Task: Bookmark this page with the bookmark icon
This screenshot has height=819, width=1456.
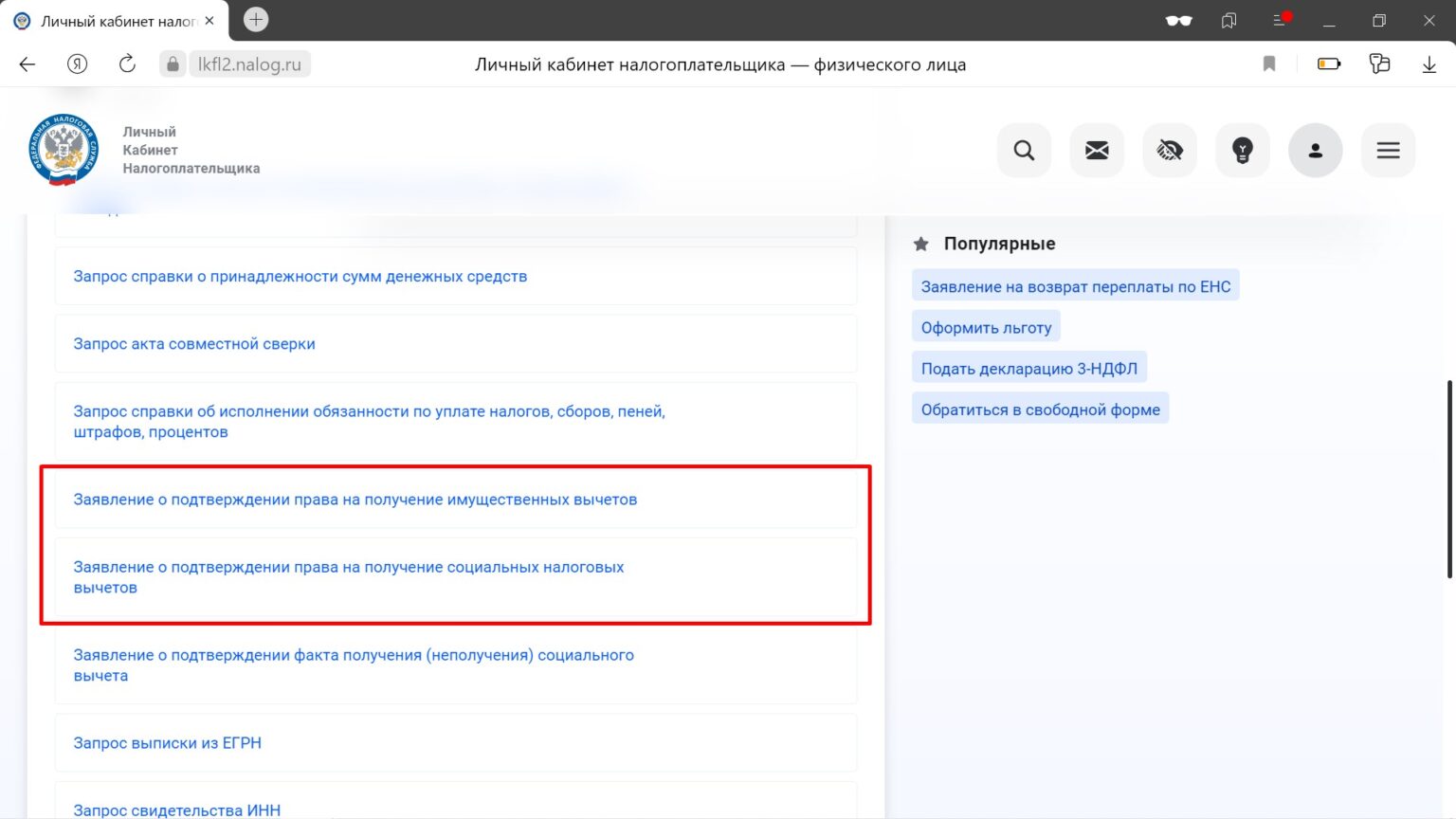Action: (1269, 64)
